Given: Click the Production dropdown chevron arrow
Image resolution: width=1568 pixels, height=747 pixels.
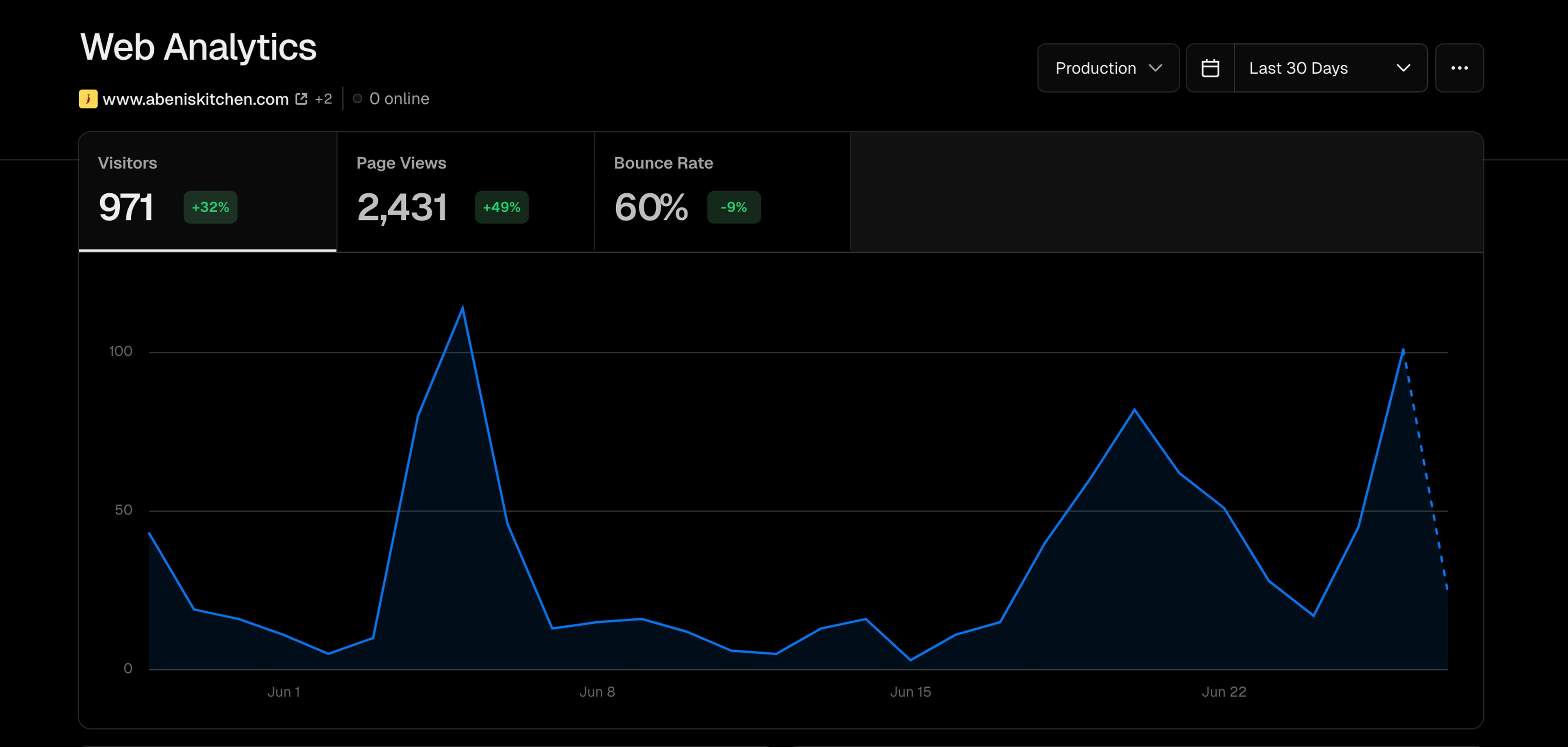Looking at the screenshot, I should click(1155, 68).
